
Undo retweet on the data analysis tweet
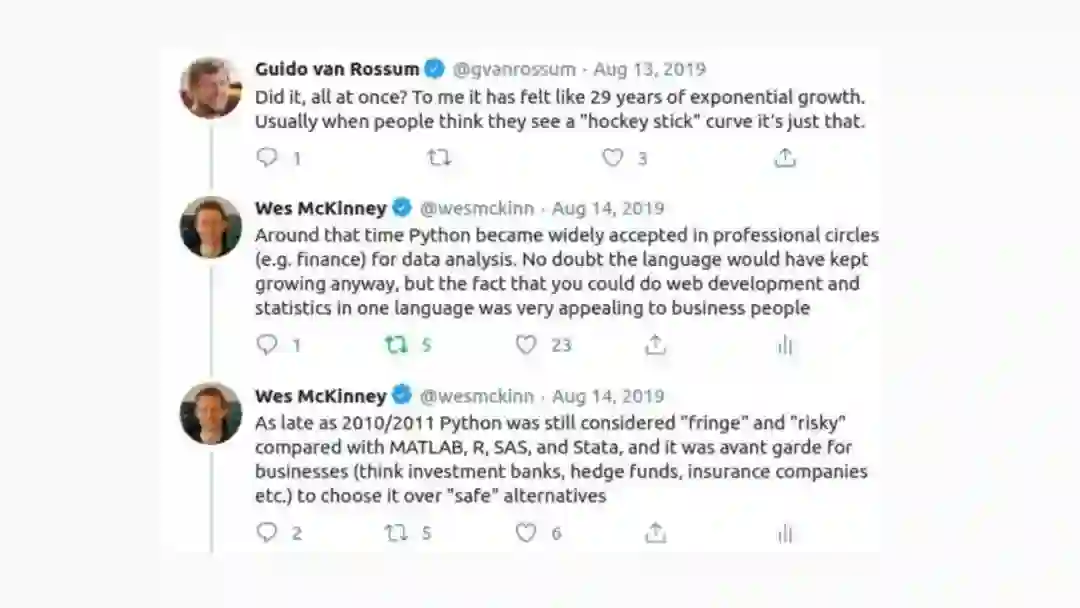pos(397,345)
